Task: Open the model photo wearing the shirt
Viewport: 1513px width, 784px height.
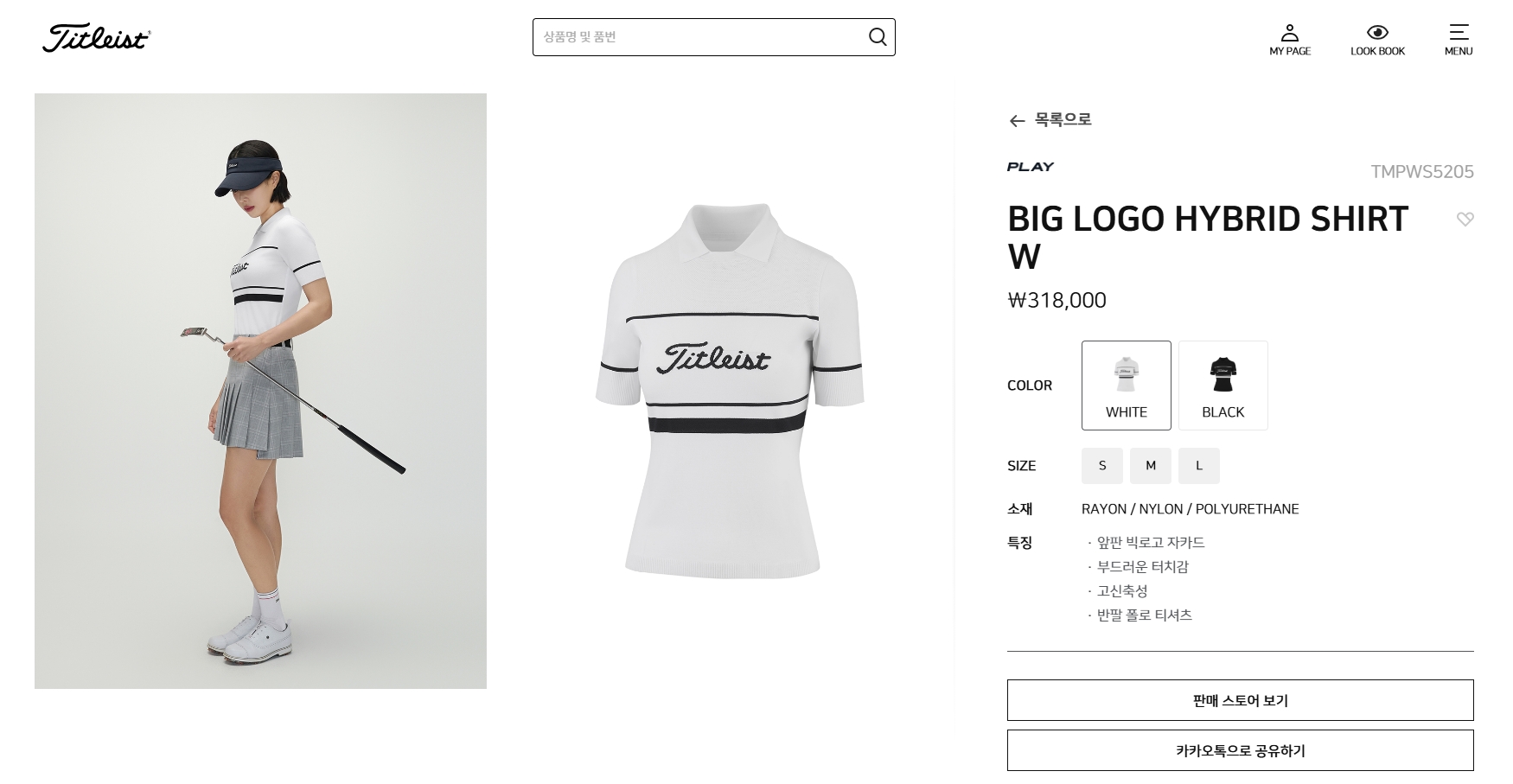Action: (x=260, y=391)
